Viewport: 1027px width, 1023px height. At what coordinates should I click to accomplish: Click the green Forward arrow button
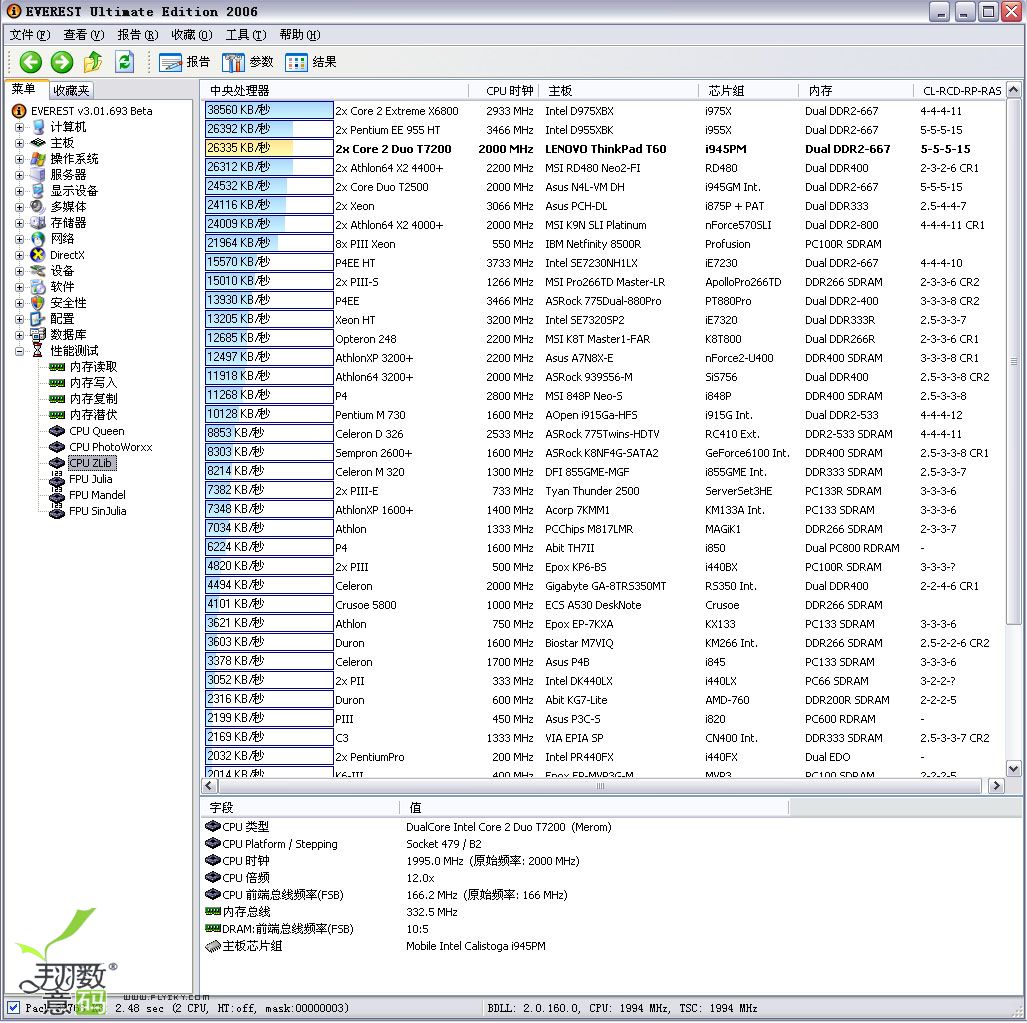[x=62, y=62]
